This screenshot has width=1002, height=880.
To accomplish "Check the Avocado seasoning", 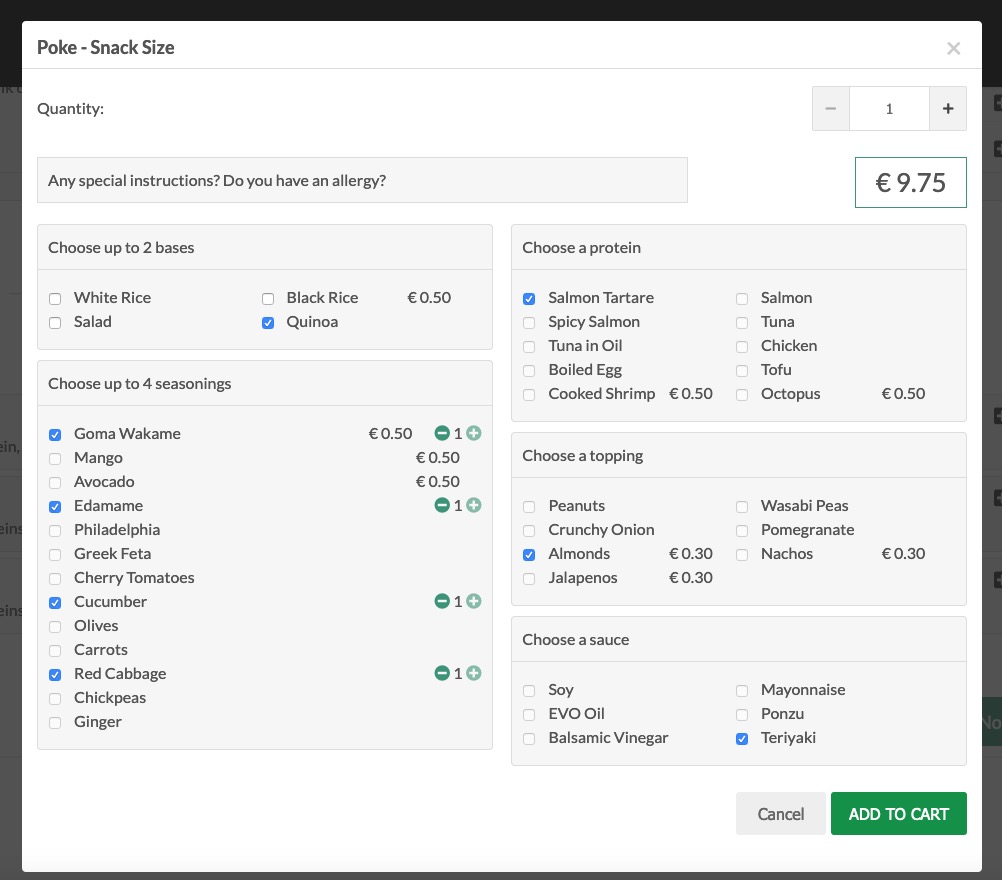I will (x=55, y=482).
